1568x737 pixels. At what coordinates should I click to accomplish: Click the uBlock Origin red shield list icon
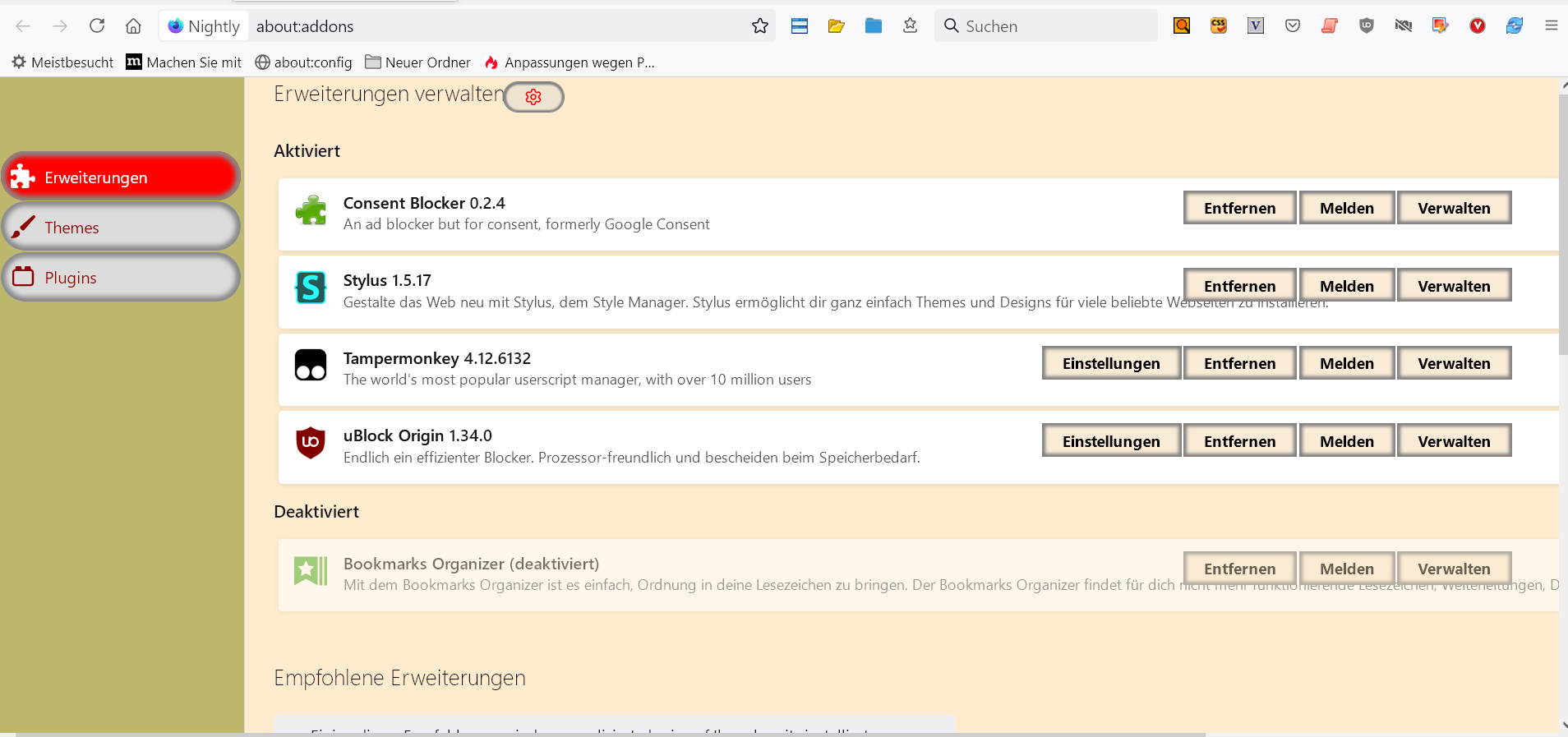311,443
